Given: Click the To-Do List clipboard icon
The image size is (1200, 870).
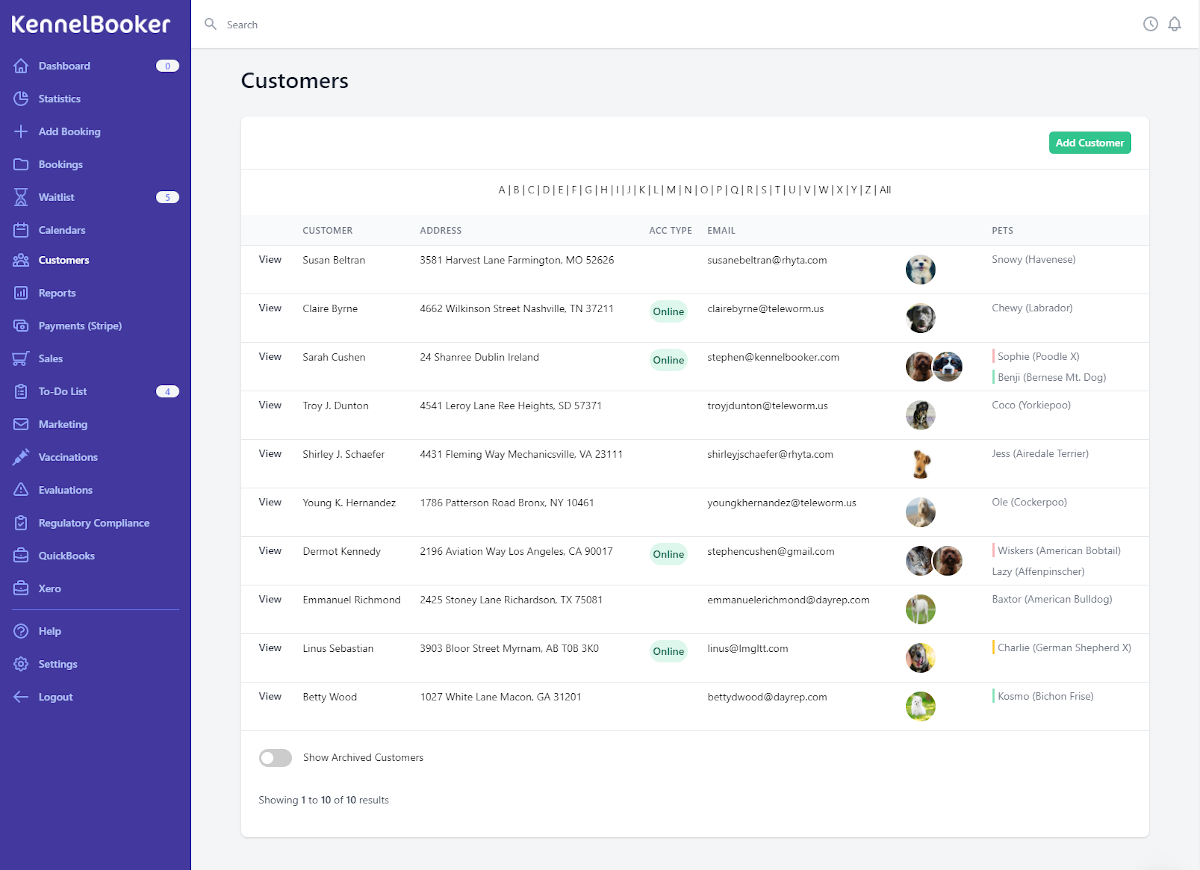Looking at the screenshot, I should tap(20, 391).
